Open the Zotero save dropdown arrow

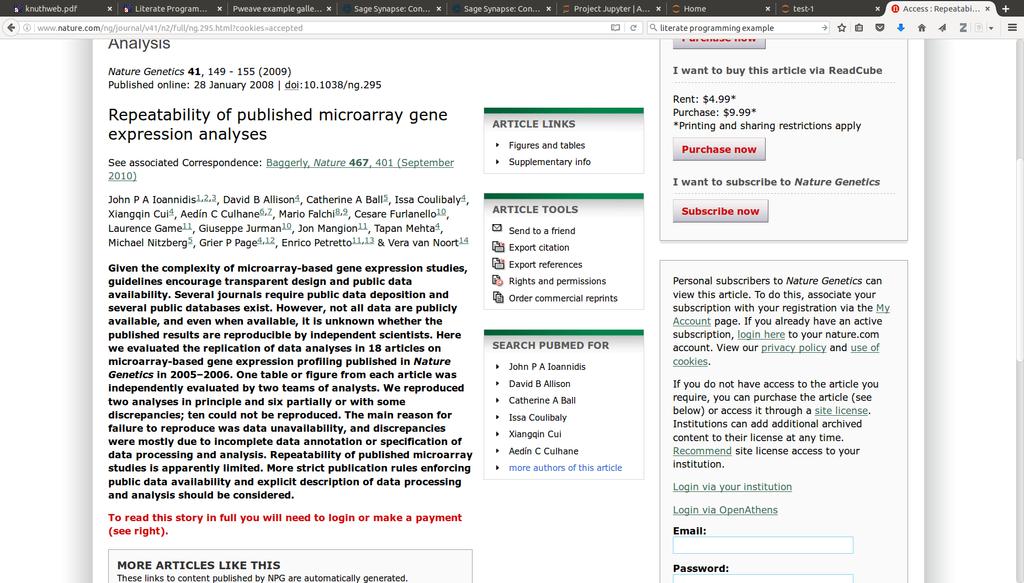pos(991,28)
